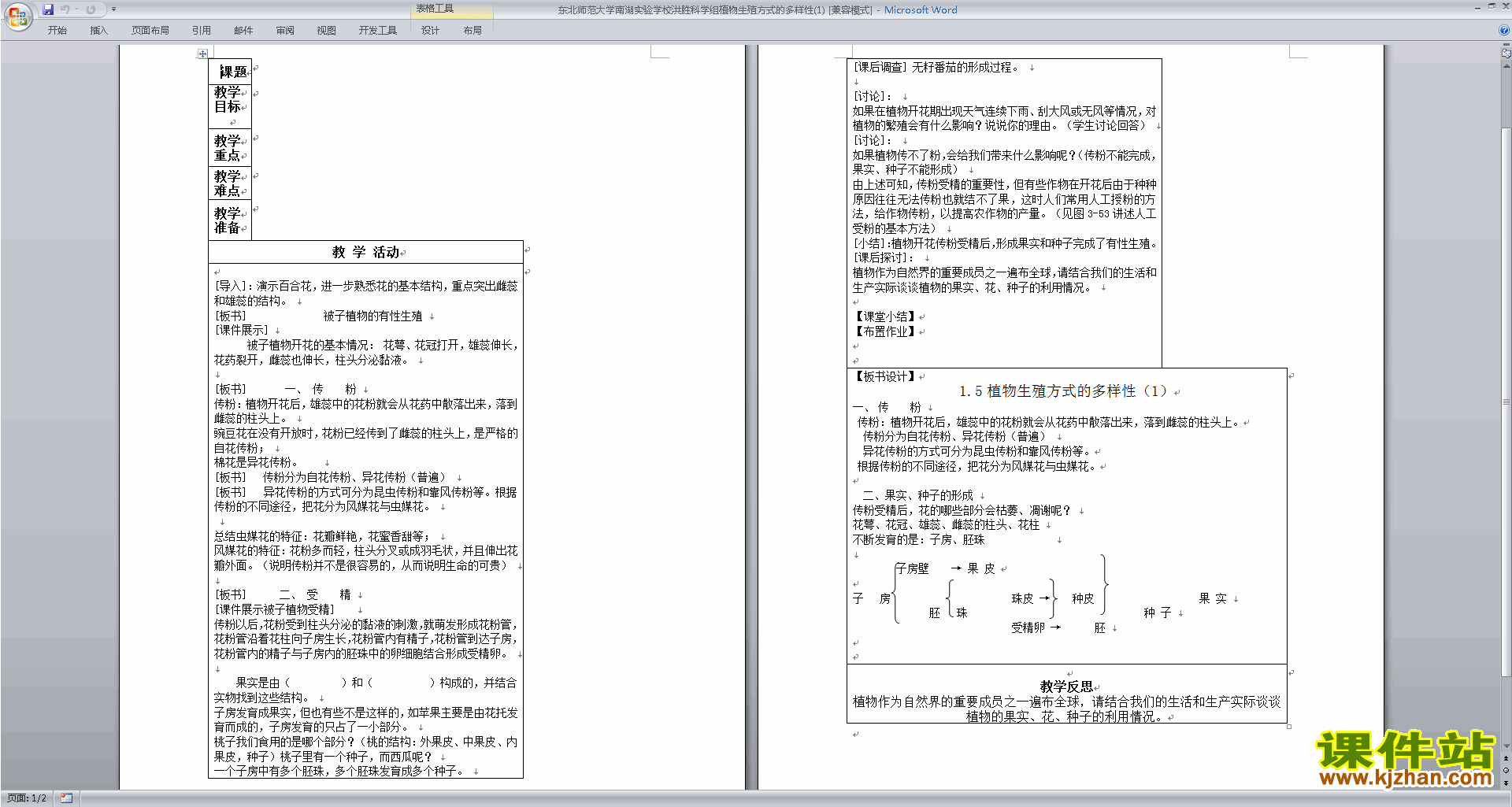Toggle the ruler icon above the scrollbar
The image size is (1512, 807).
pos(1506,54)
